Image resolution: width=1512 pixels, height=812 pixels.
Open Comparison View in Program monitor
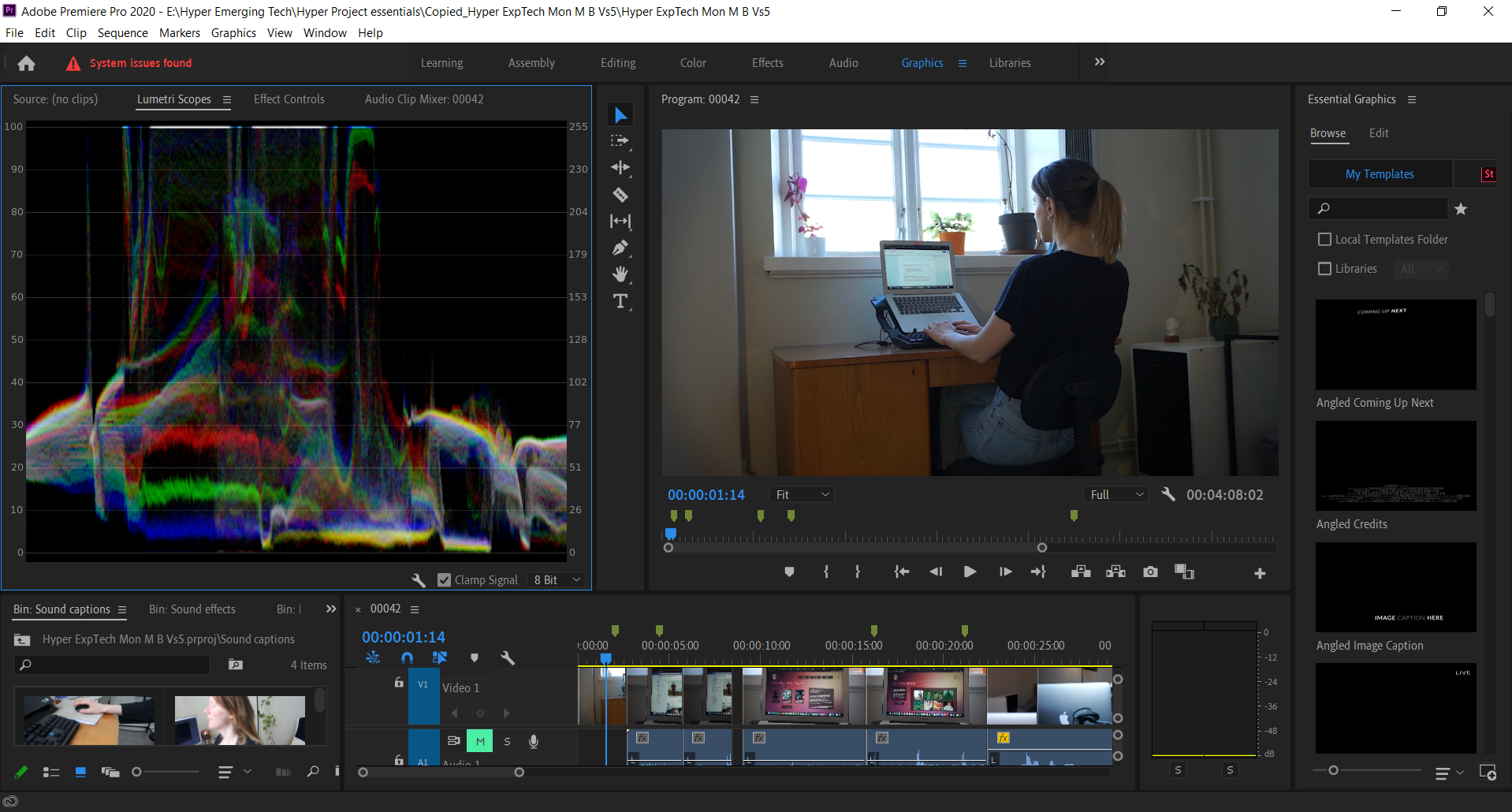(x=1184, y=572)
